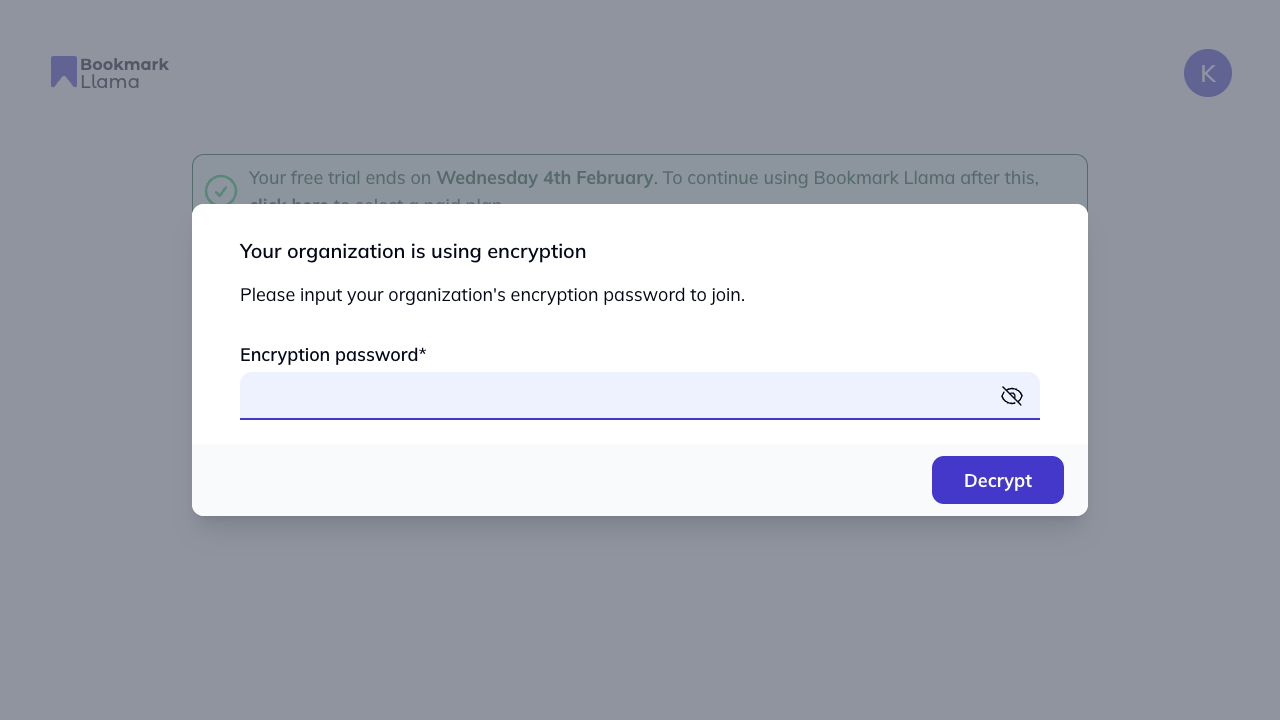Click the modal title about encryption
Viewport: 1280px width, 720px height.
click(413, 251)
